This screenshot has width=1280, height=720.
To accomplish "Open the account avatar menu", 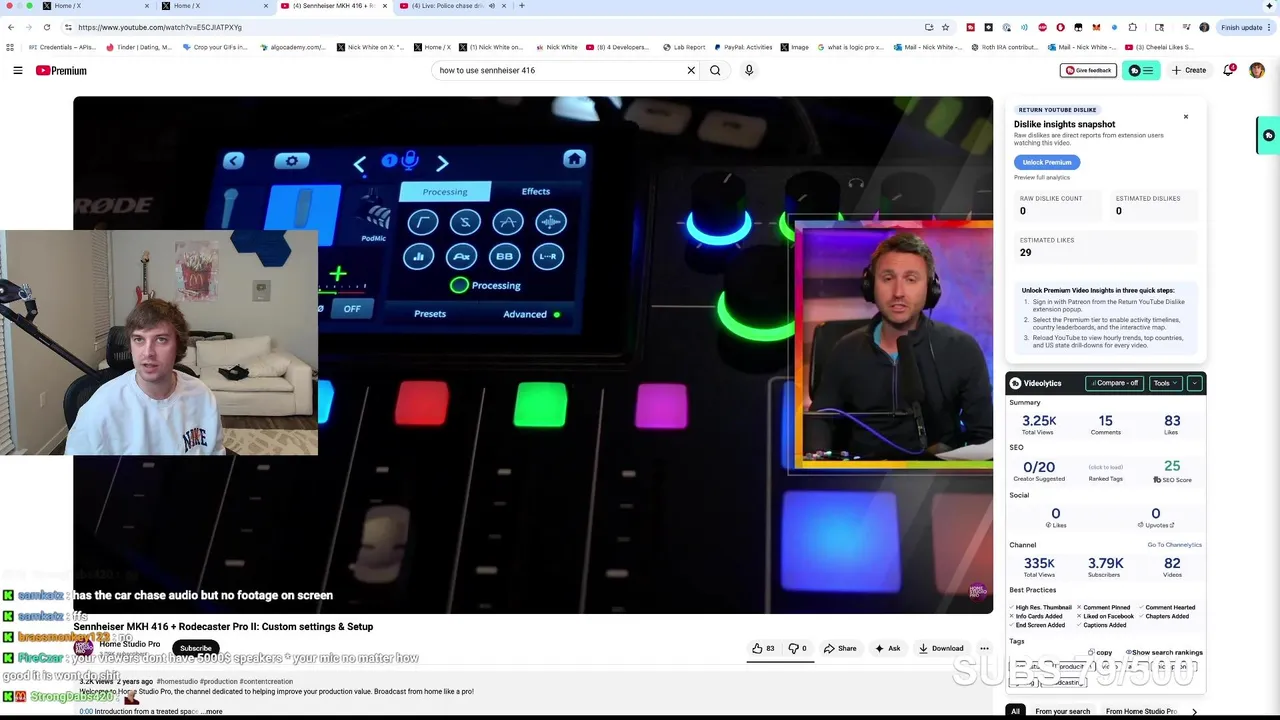I will click(1257, 70).
